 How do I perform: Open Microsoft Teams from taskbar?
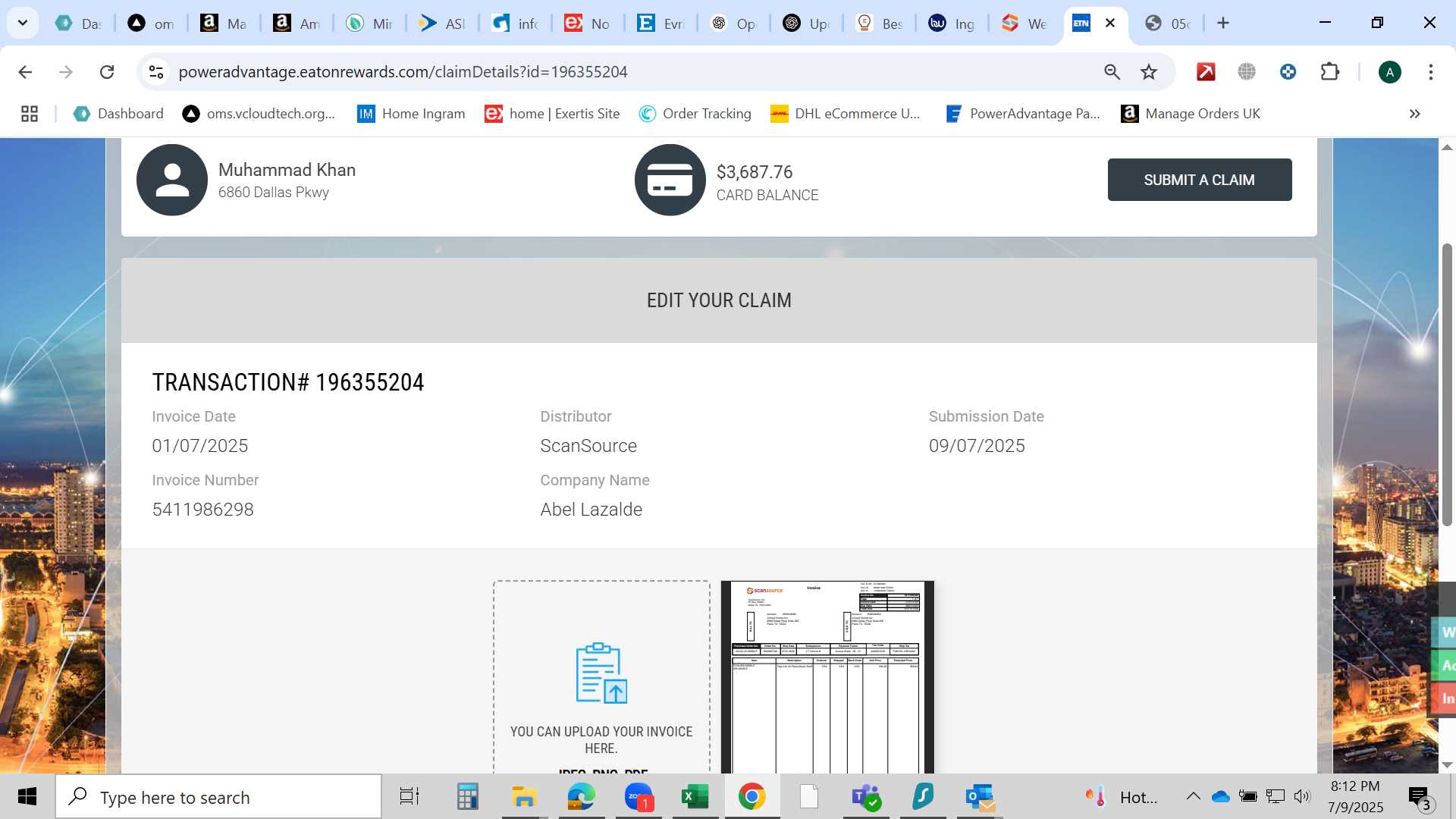(866, 797)
